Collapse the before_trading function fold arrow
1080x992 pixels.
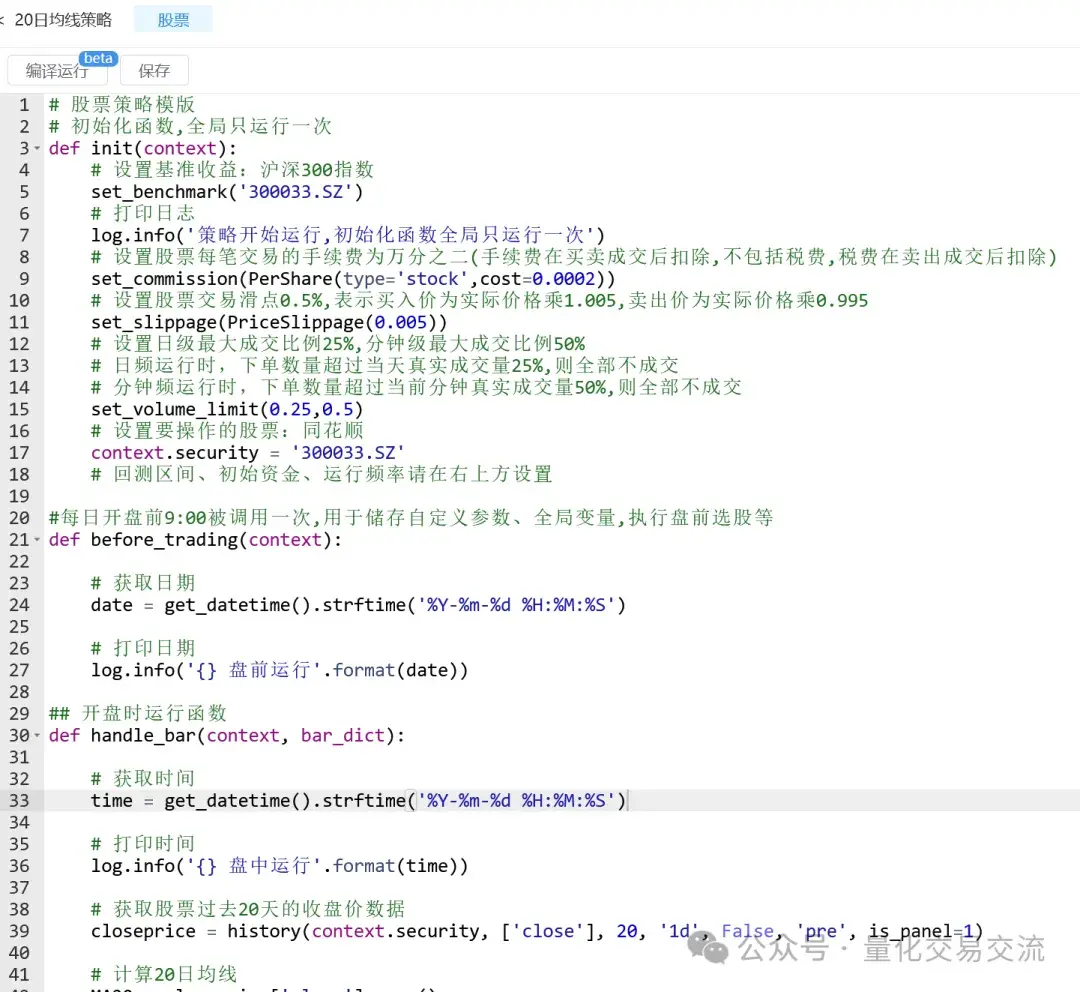pos(38,540)
